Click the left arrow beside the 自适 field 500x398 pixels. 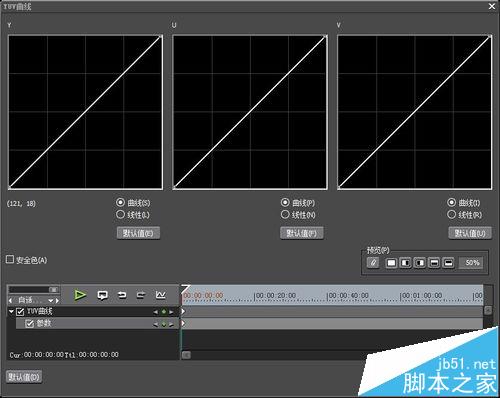[10, 300]
